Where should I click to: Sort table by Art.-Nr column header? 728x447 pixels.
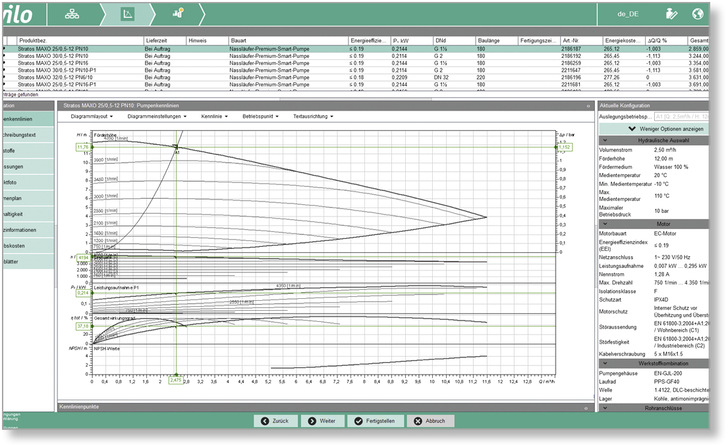[574, 39]
